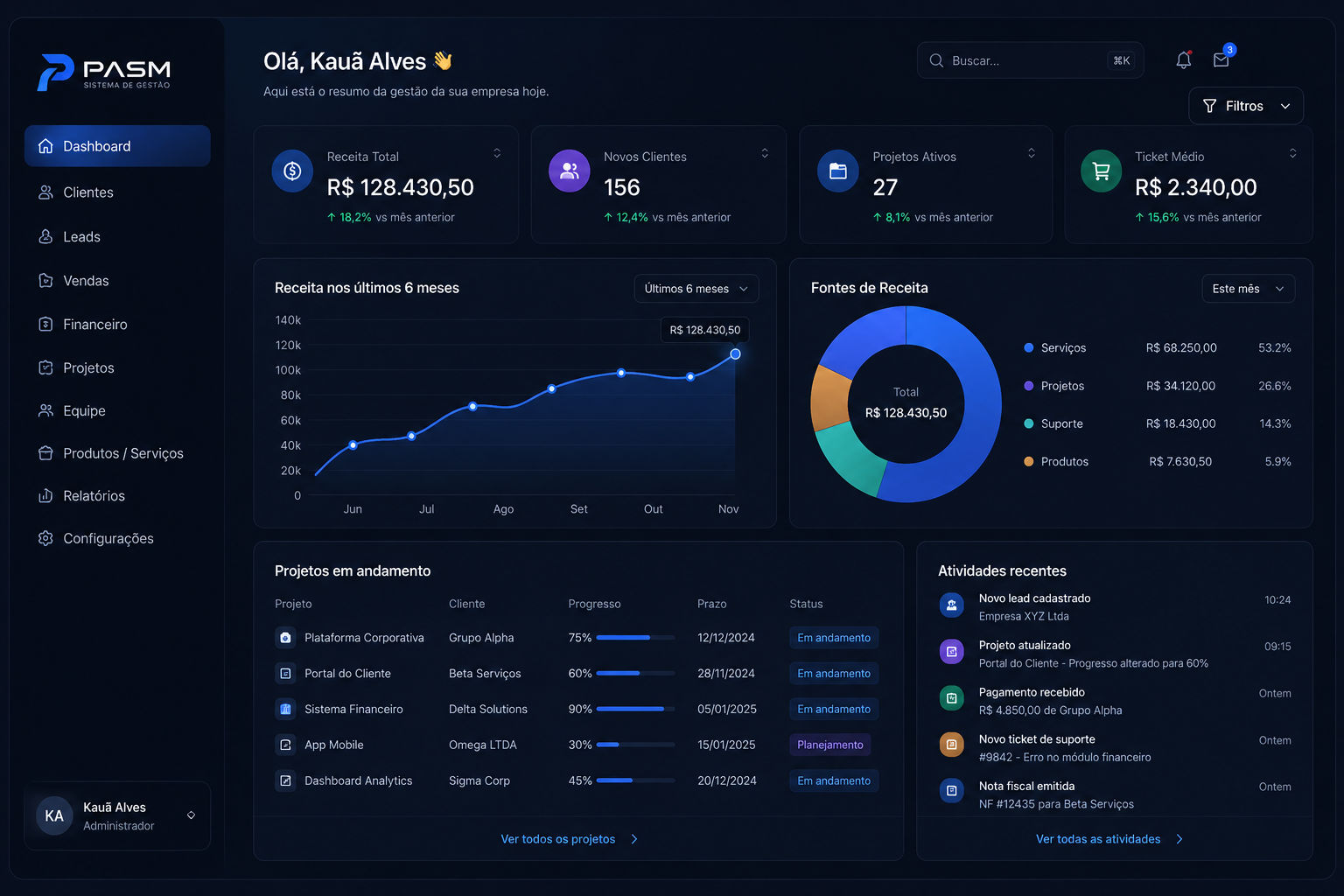Click the funnel icon in Filtros

click(x=1209, y=106)
